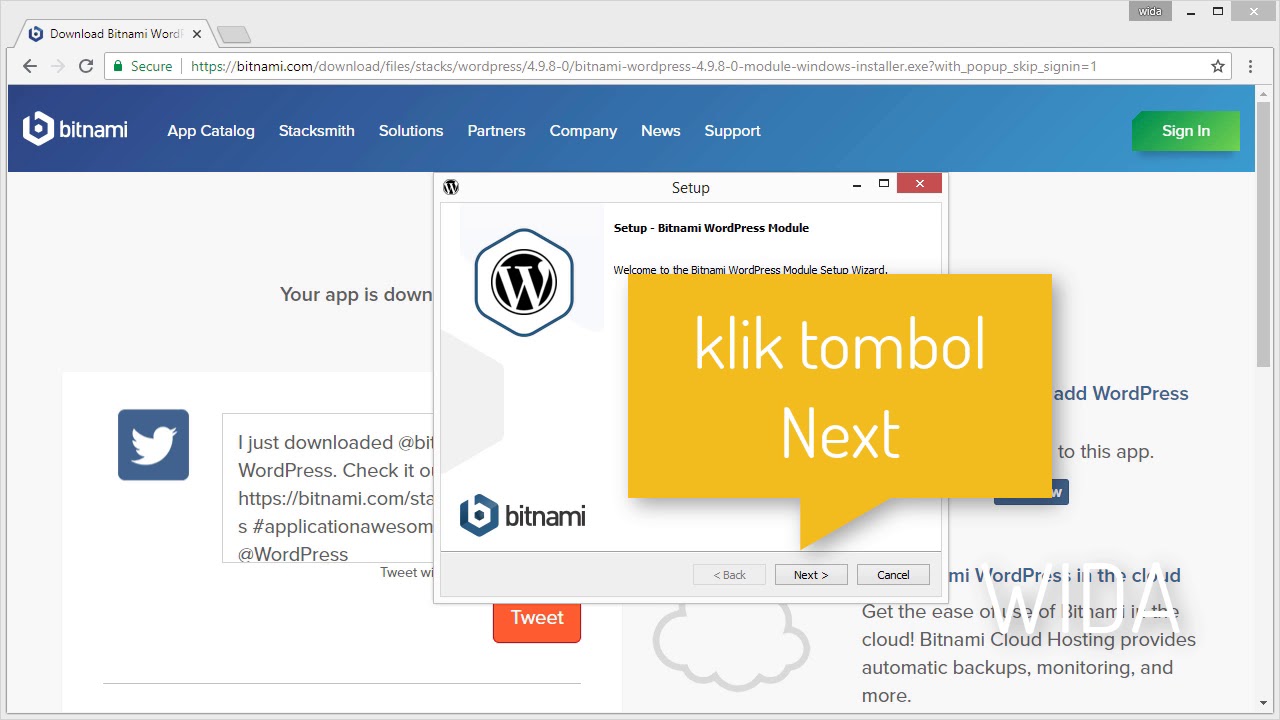Click the green Secure padlock icon
1280x720 pixels.
click(118, 66)
